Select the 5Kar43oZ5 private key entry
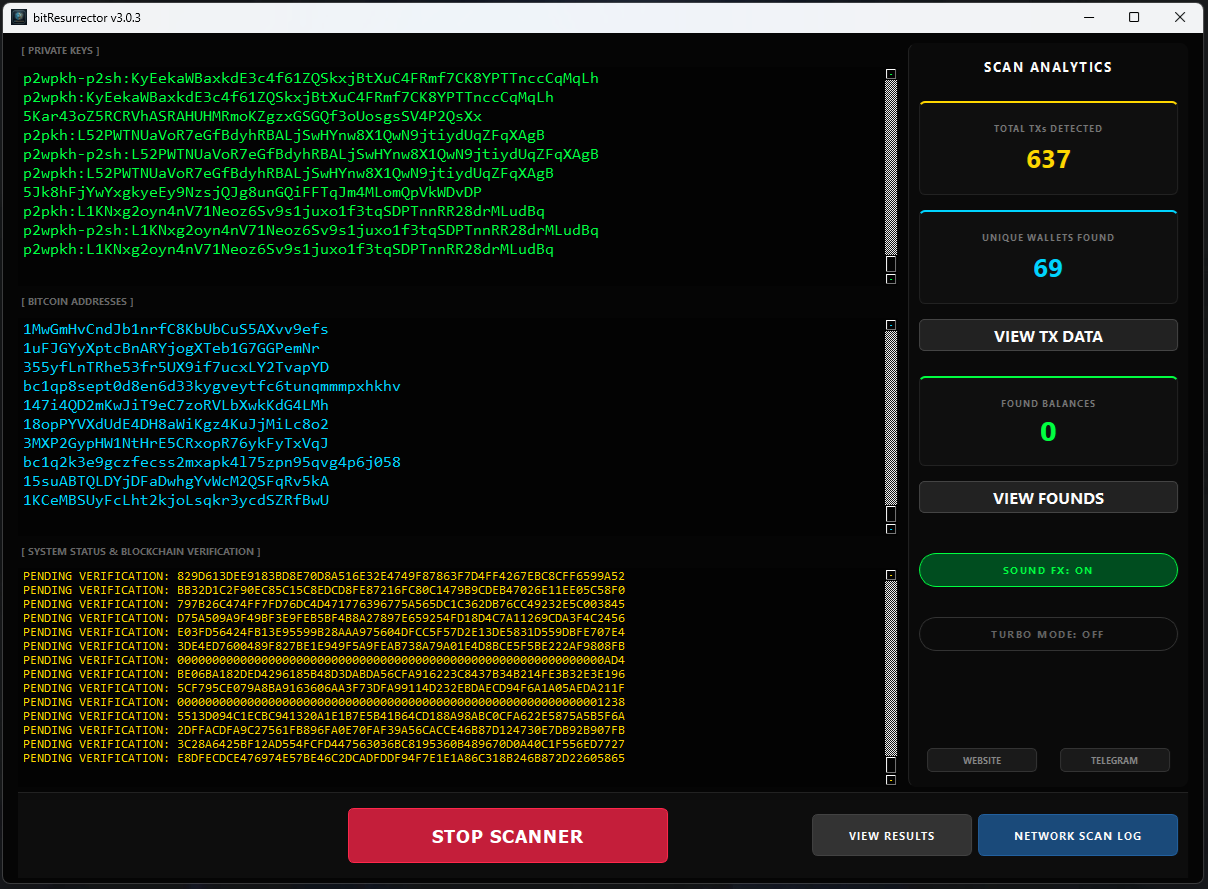The height and width of the screenshot is (889, 1208). coord(250,116)
